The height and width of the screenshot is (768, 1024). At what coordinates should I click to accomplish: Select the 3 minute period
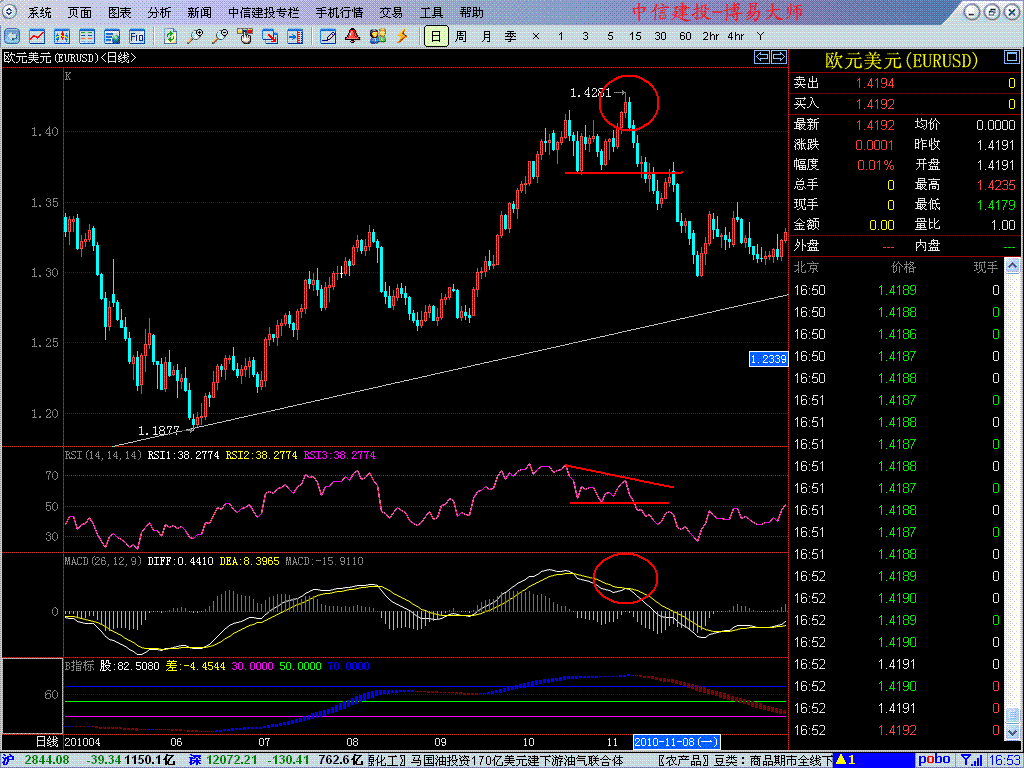click(585, 37)
